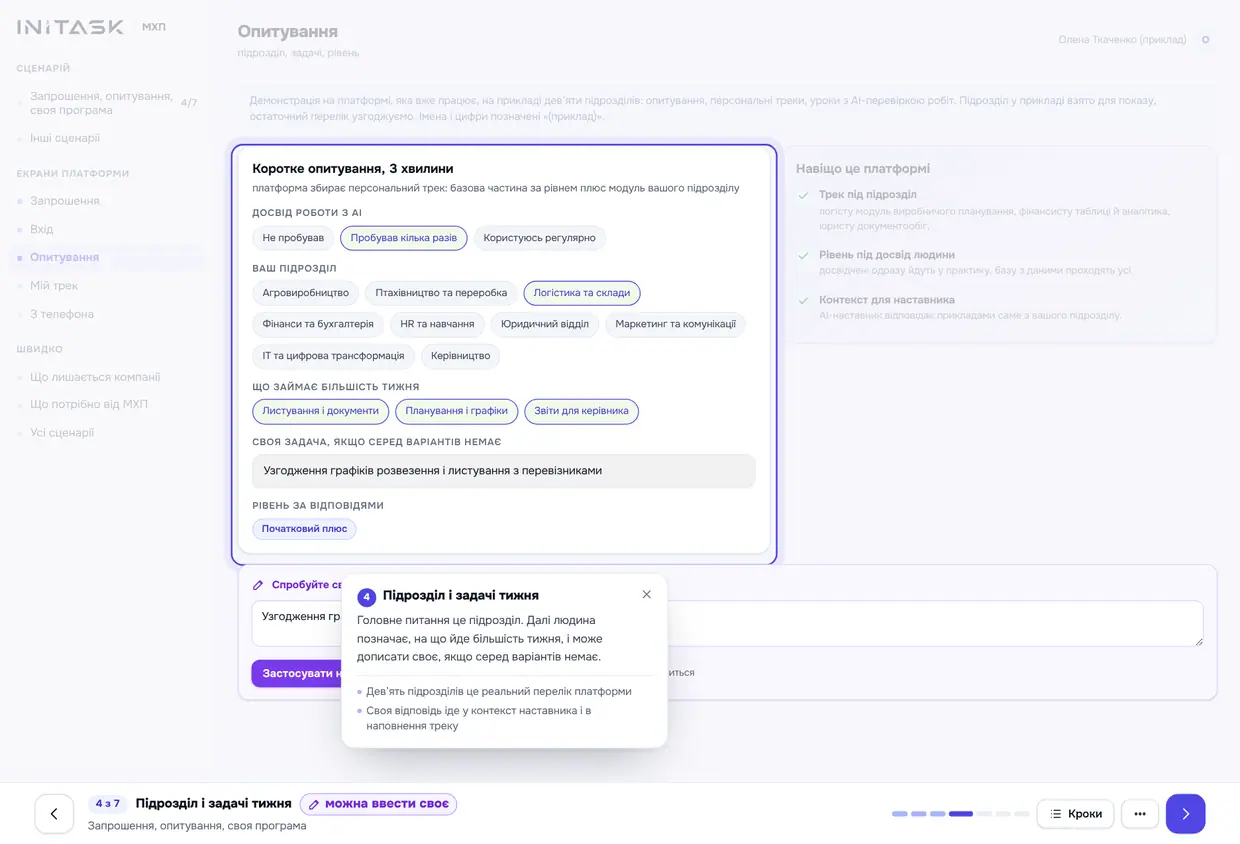Open the three-dots more options button

point(1140,814)
